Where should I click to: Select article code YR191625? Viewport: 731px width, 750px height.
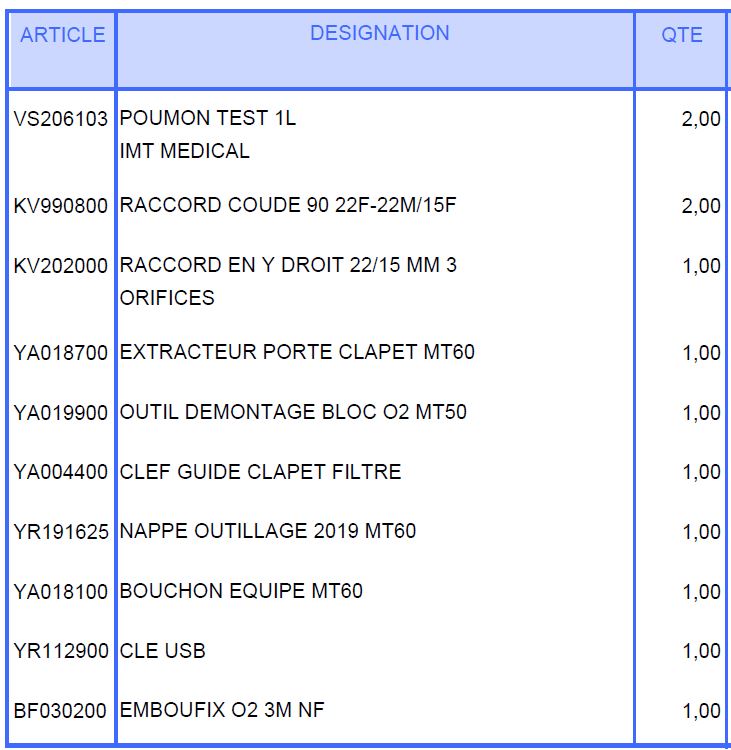[x=61, y=532]
